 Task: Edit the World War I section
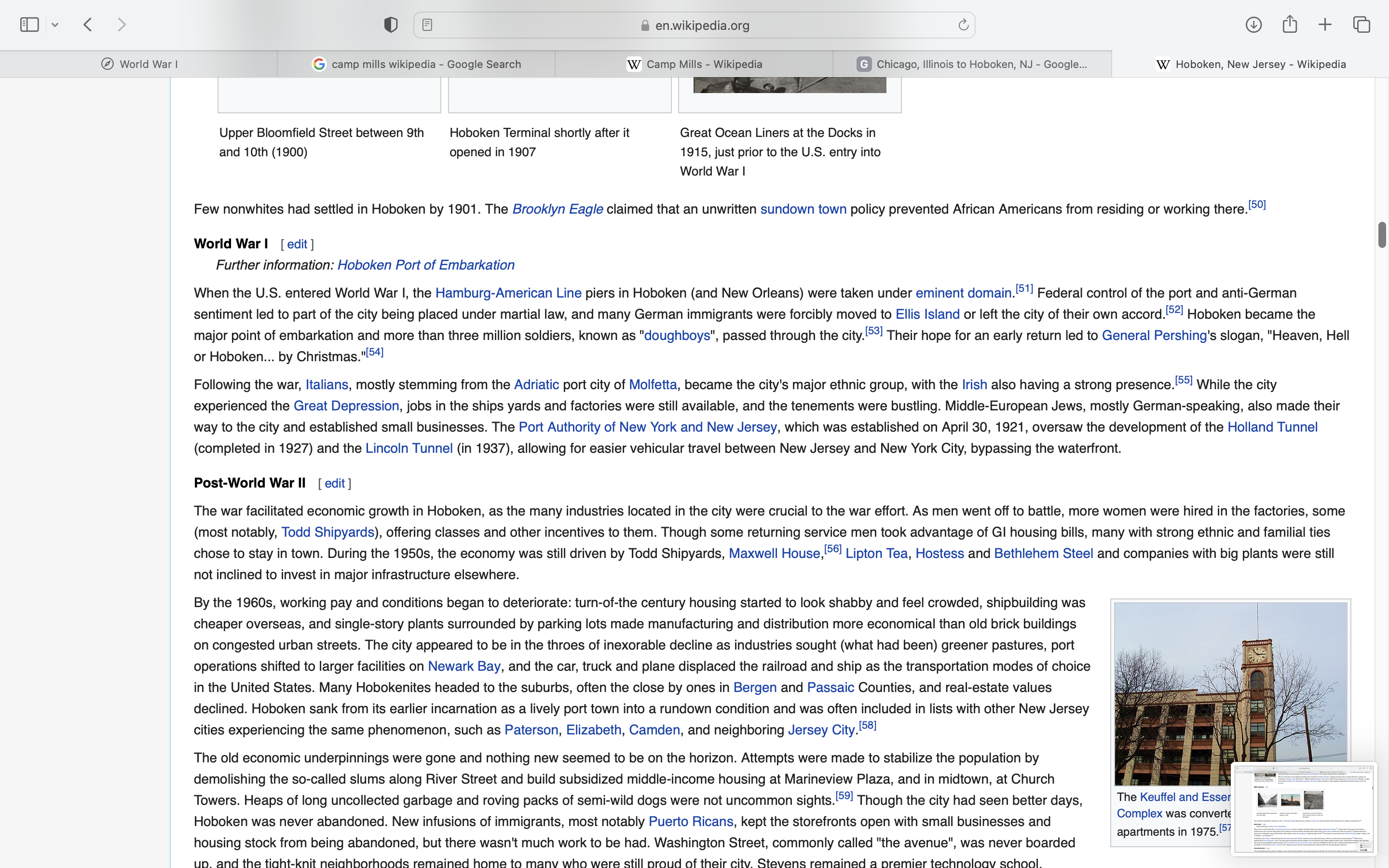click(297, 244)
